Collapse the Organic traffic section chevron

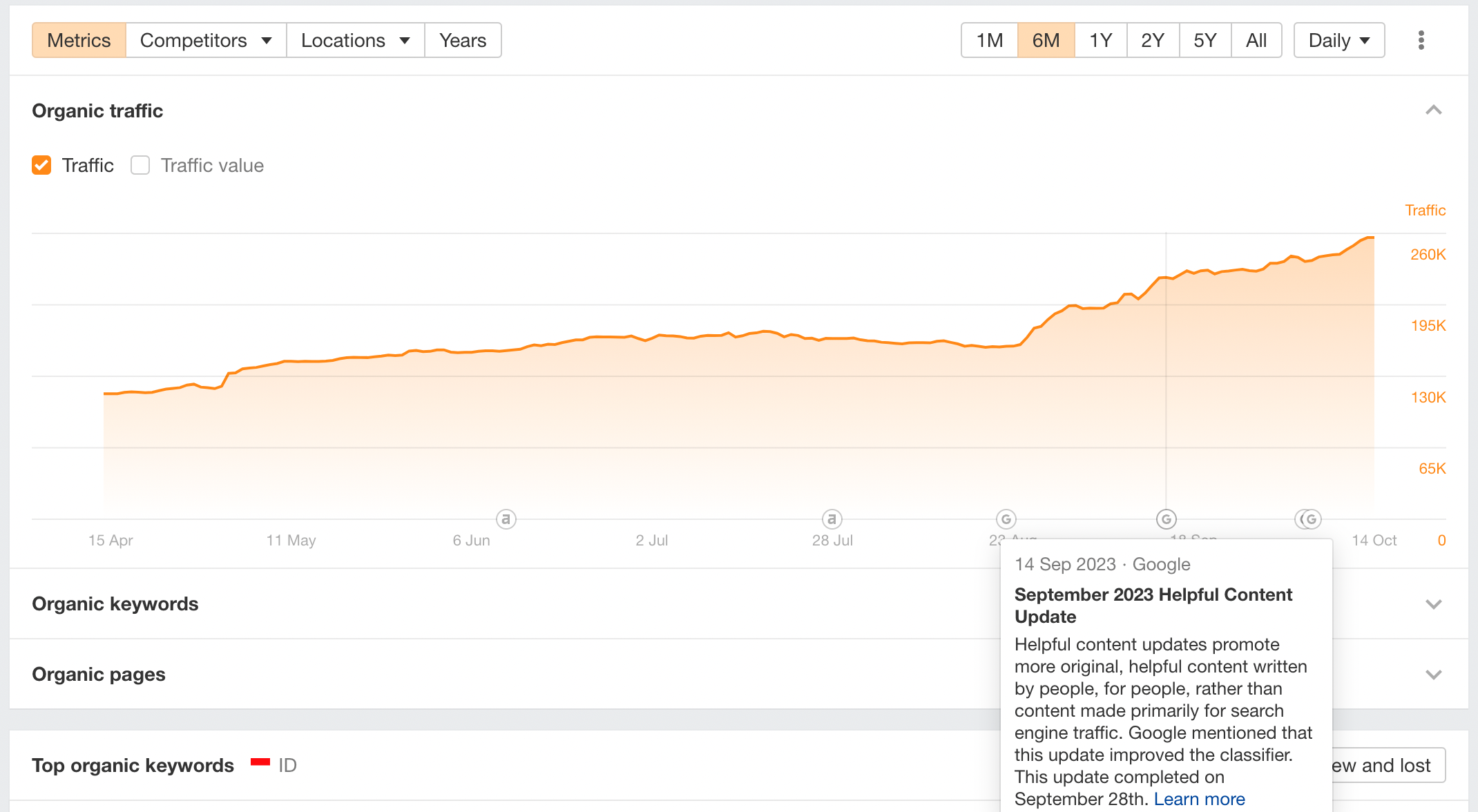pos(1434,110)
